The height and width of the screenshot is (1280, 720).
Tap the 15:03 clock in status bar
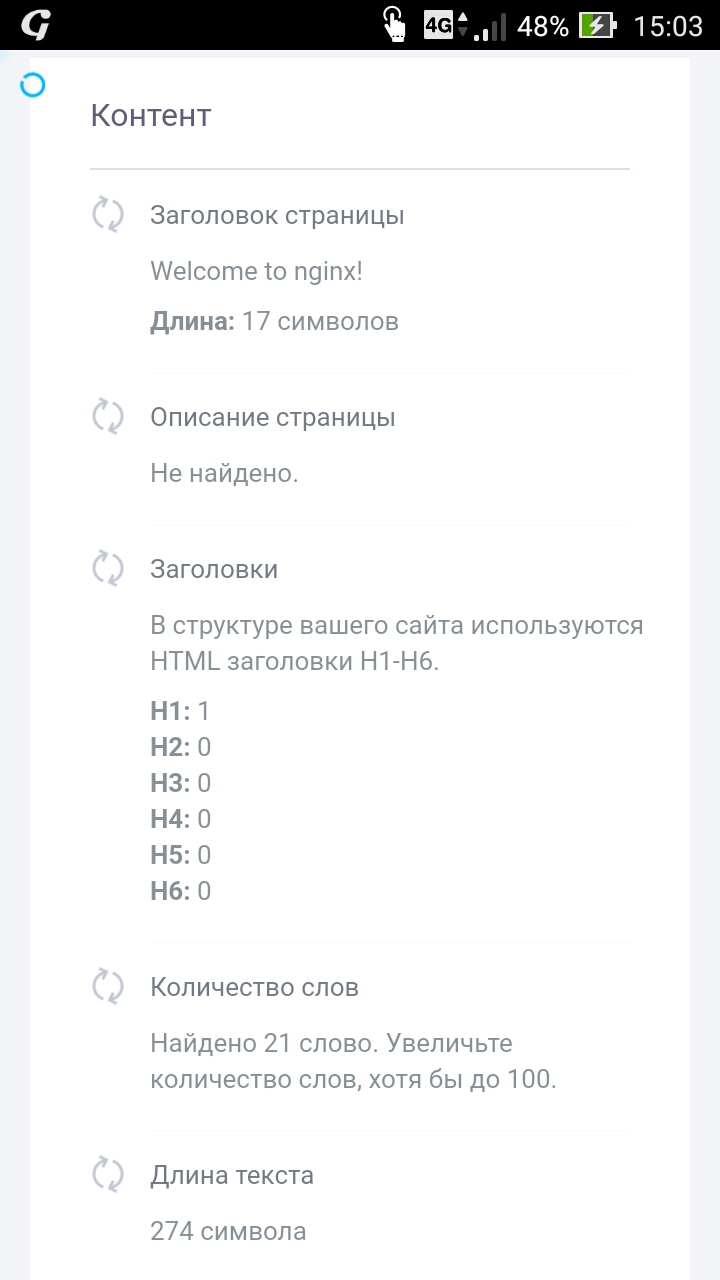[x=668, y=25]
